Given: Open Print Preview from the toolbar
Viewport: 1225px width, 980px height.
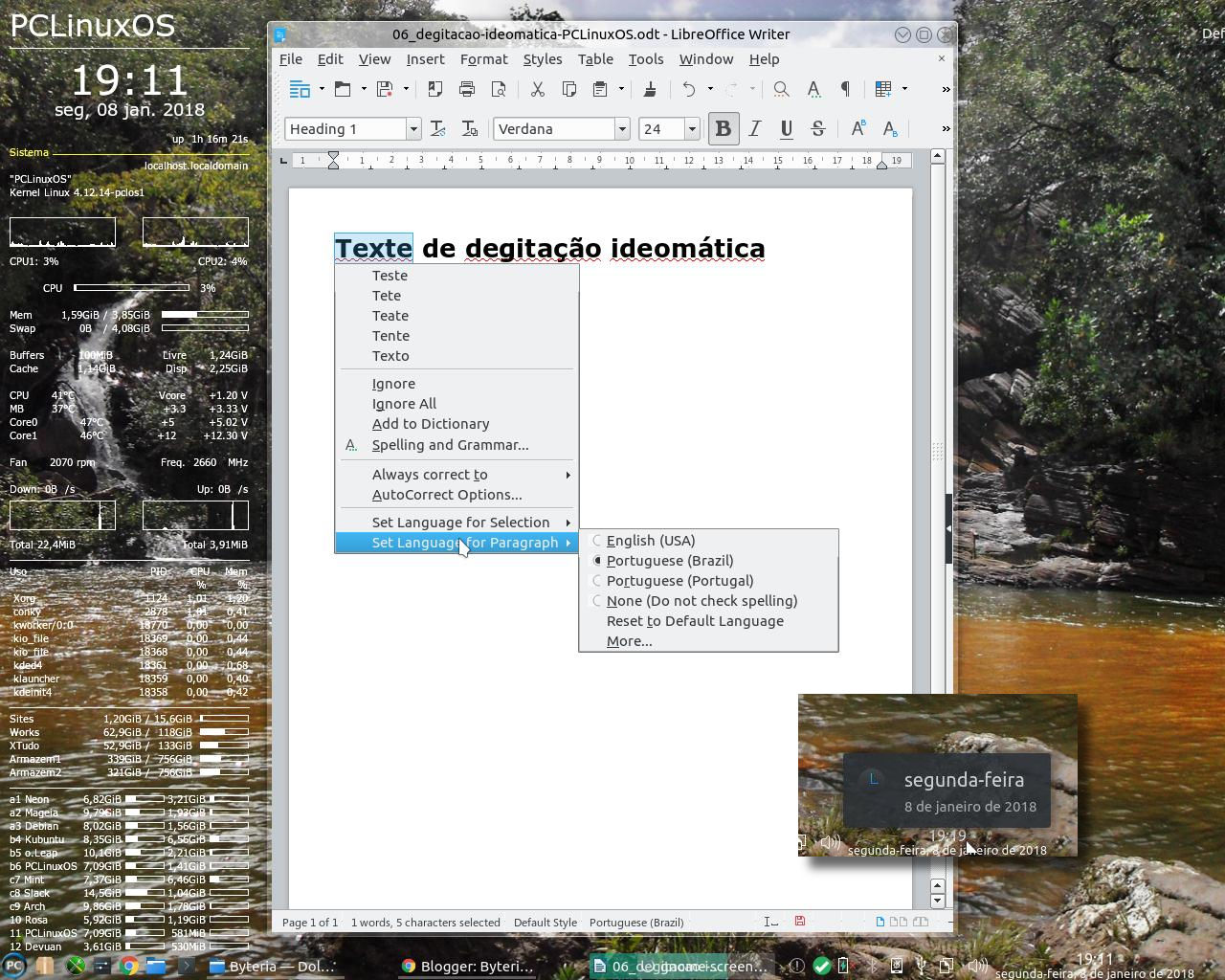Looking at the screenshot, I should click(x=499, y=89).
